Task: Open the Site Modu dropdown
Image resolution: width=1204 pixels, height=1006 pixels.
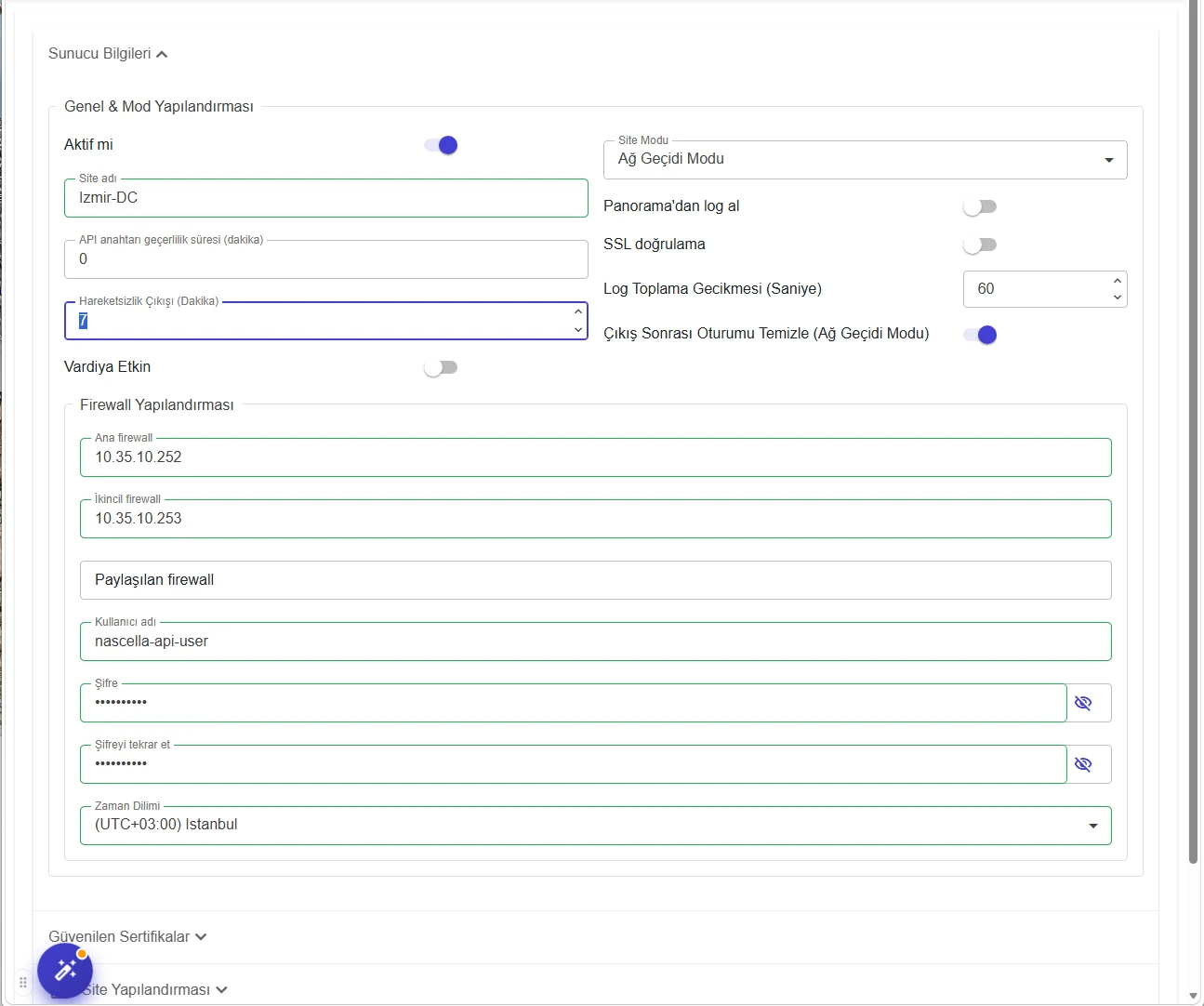Action: point(866,160)
